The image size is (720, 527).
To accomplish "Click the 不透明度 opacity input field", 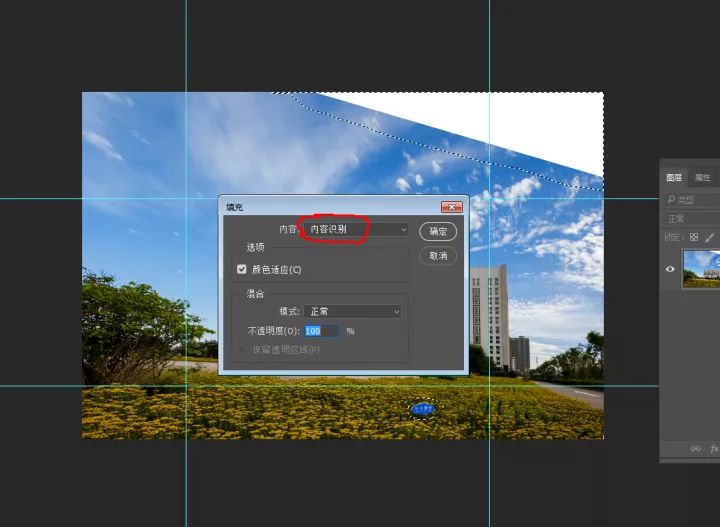I will [322, 331].
